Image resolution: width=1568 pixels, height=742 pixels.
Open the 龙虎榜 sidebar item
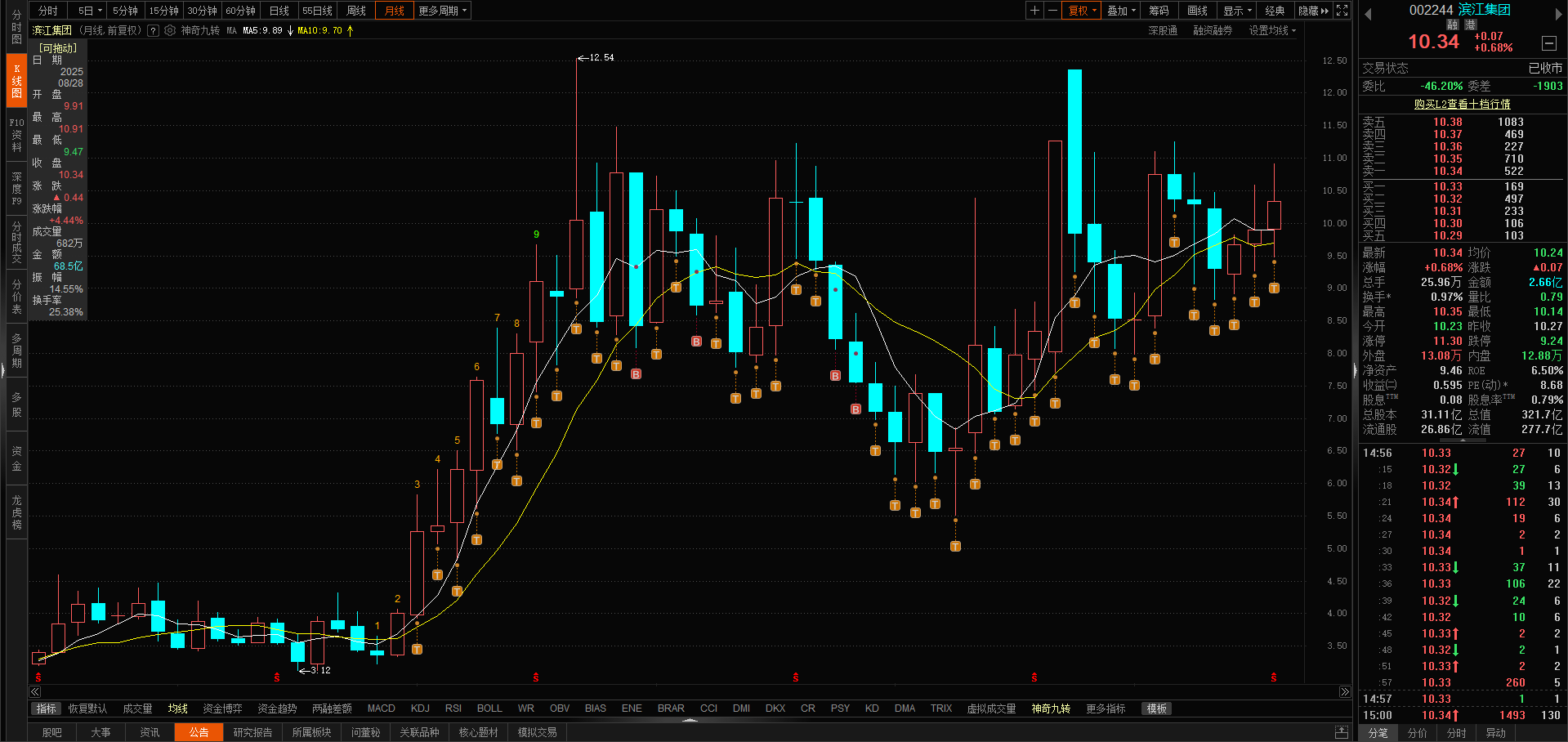pos(16,512)
